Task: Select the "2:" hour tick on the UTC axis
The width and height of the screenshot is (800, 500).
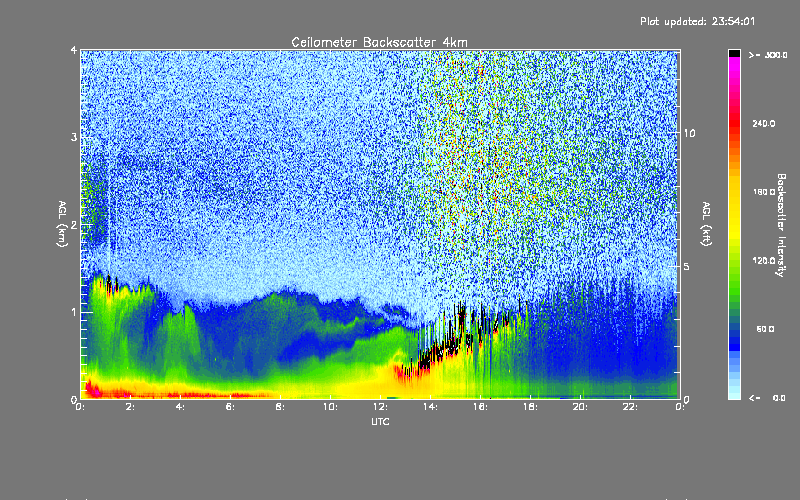Action: point(130,407)
